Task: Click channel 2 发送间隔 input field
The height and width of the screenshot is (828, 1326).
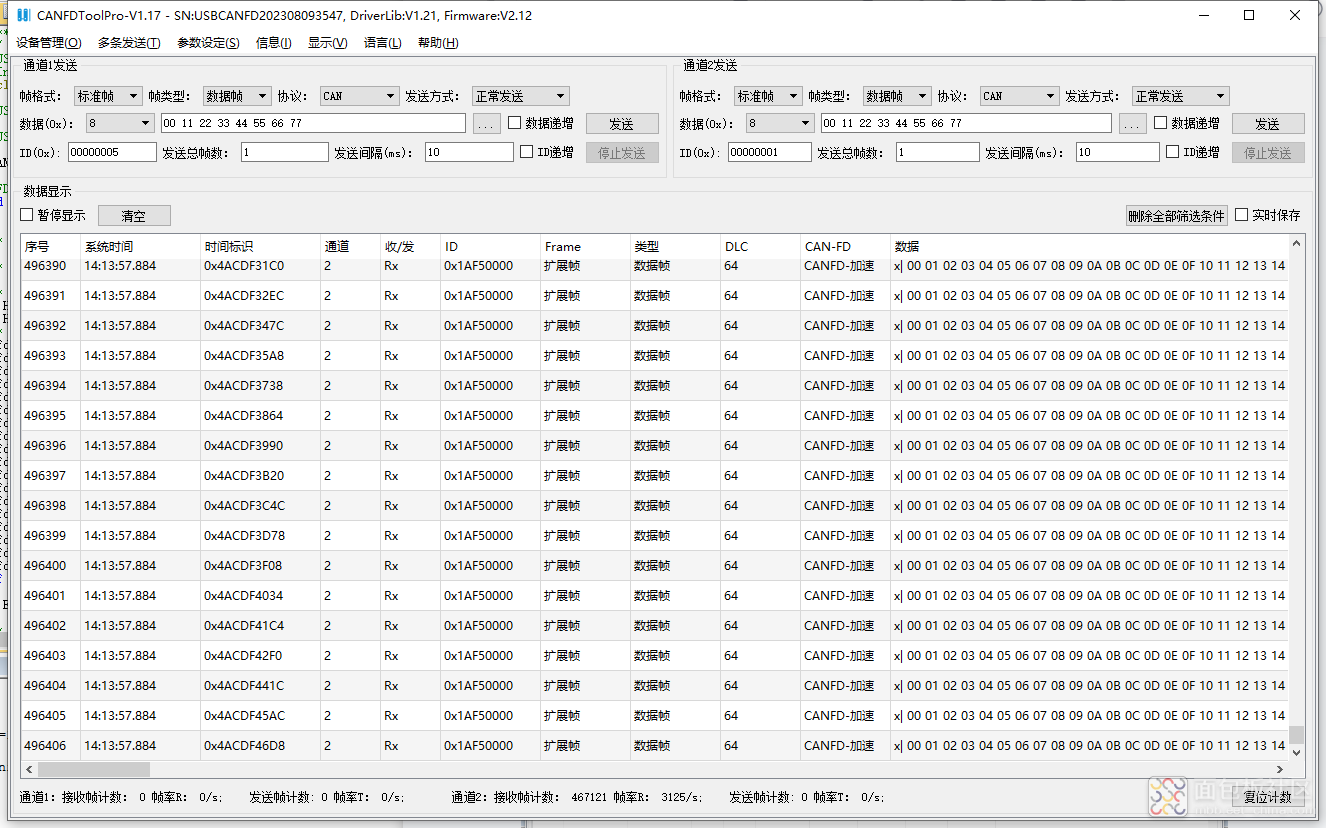Action: point(1118,152)
